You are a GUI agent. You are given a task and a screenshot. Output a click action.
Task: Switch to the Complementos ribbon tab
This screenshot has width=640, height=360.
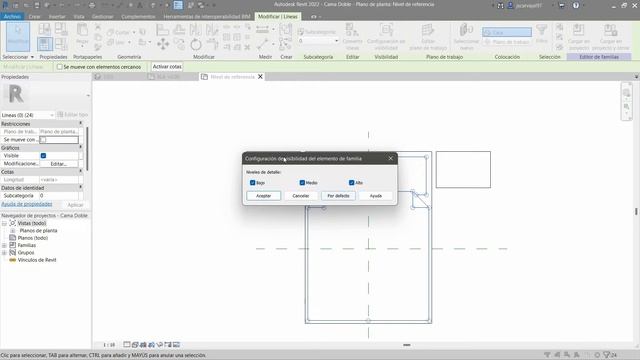pyautogui.click(x=138, y=17)
